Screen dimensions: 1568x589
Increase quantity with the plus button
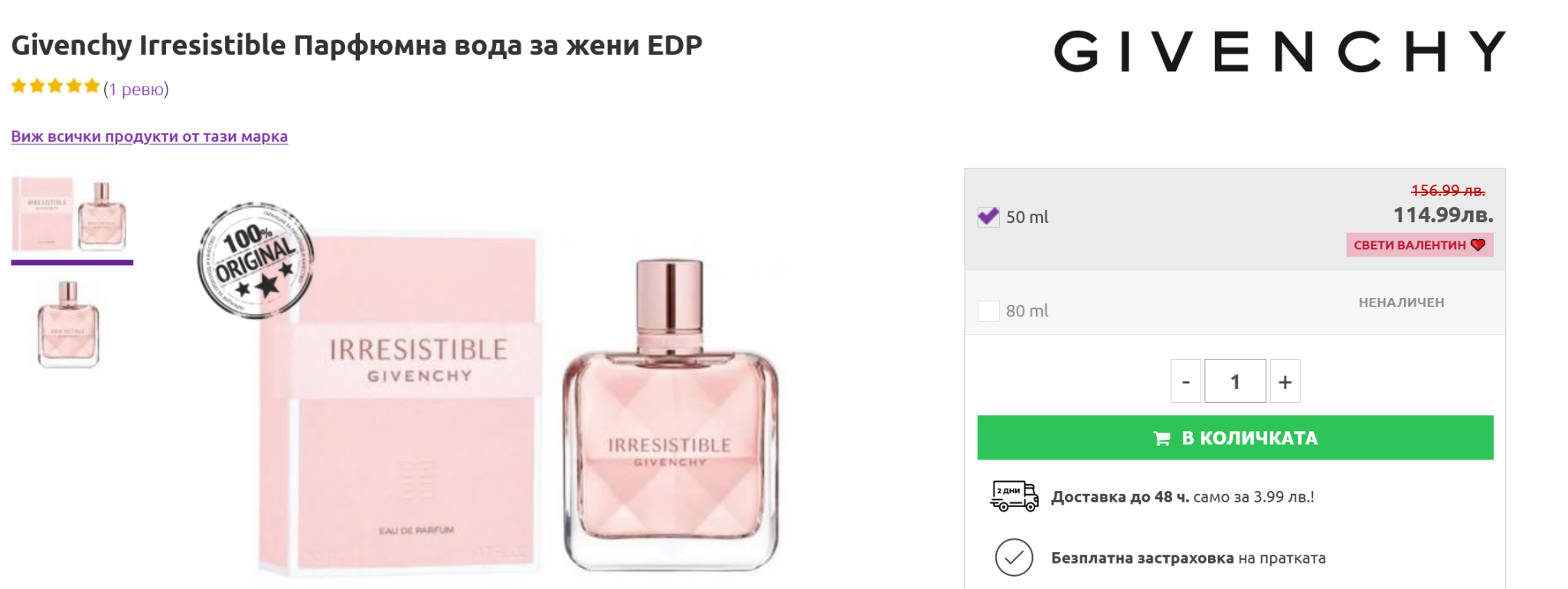click(x=1285, y=381)
